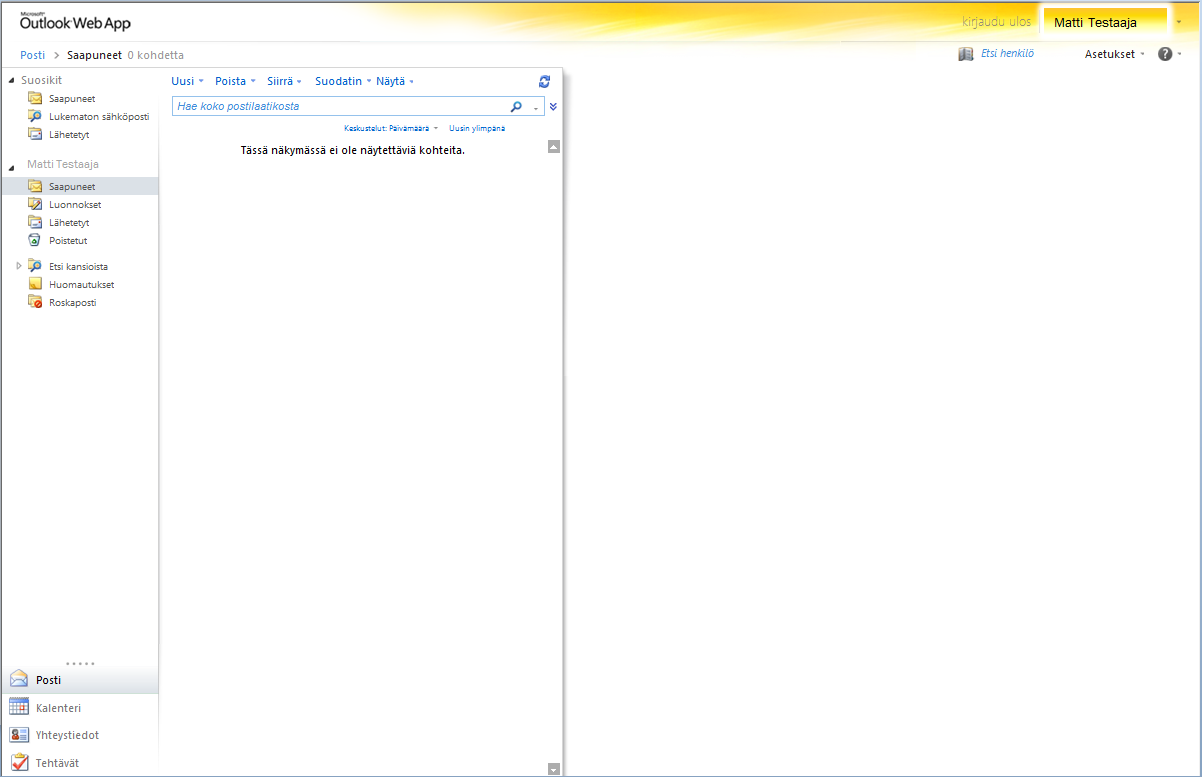This screenshot has height=777, width=1202.
Task: Select Saapuneet folder under Matti Testaaja
Action: click(79, 186)
